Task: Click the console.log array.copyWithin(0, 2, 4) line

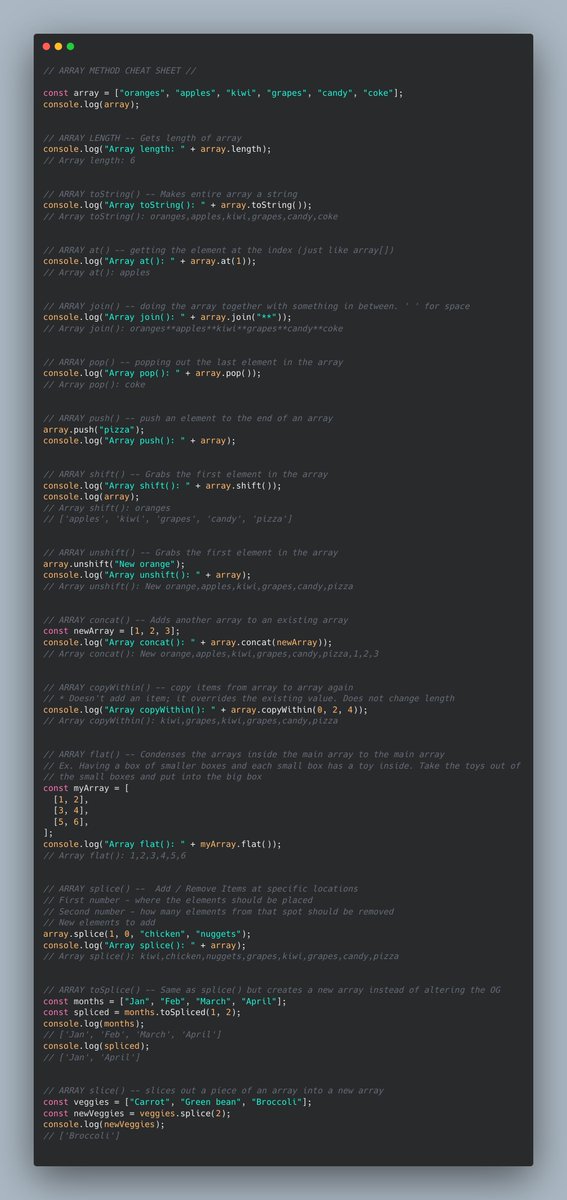Action: tap(205, 709)
